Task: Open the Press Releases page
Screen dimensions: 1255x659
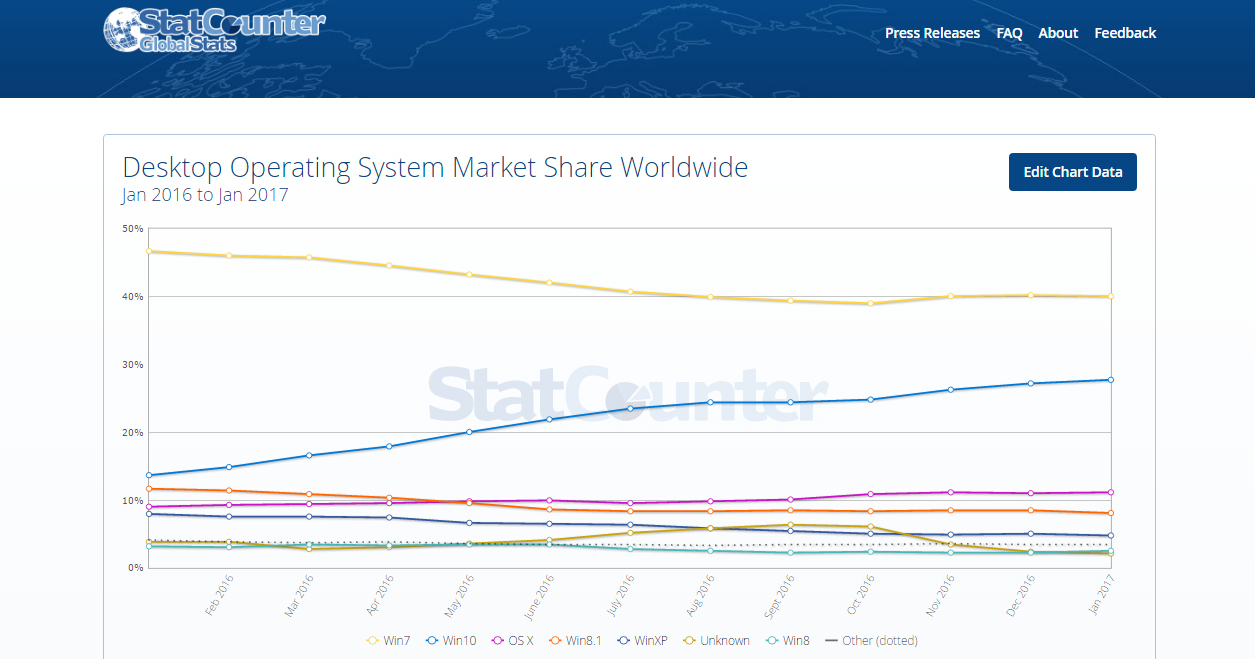Action: click(x=932, y=33)
